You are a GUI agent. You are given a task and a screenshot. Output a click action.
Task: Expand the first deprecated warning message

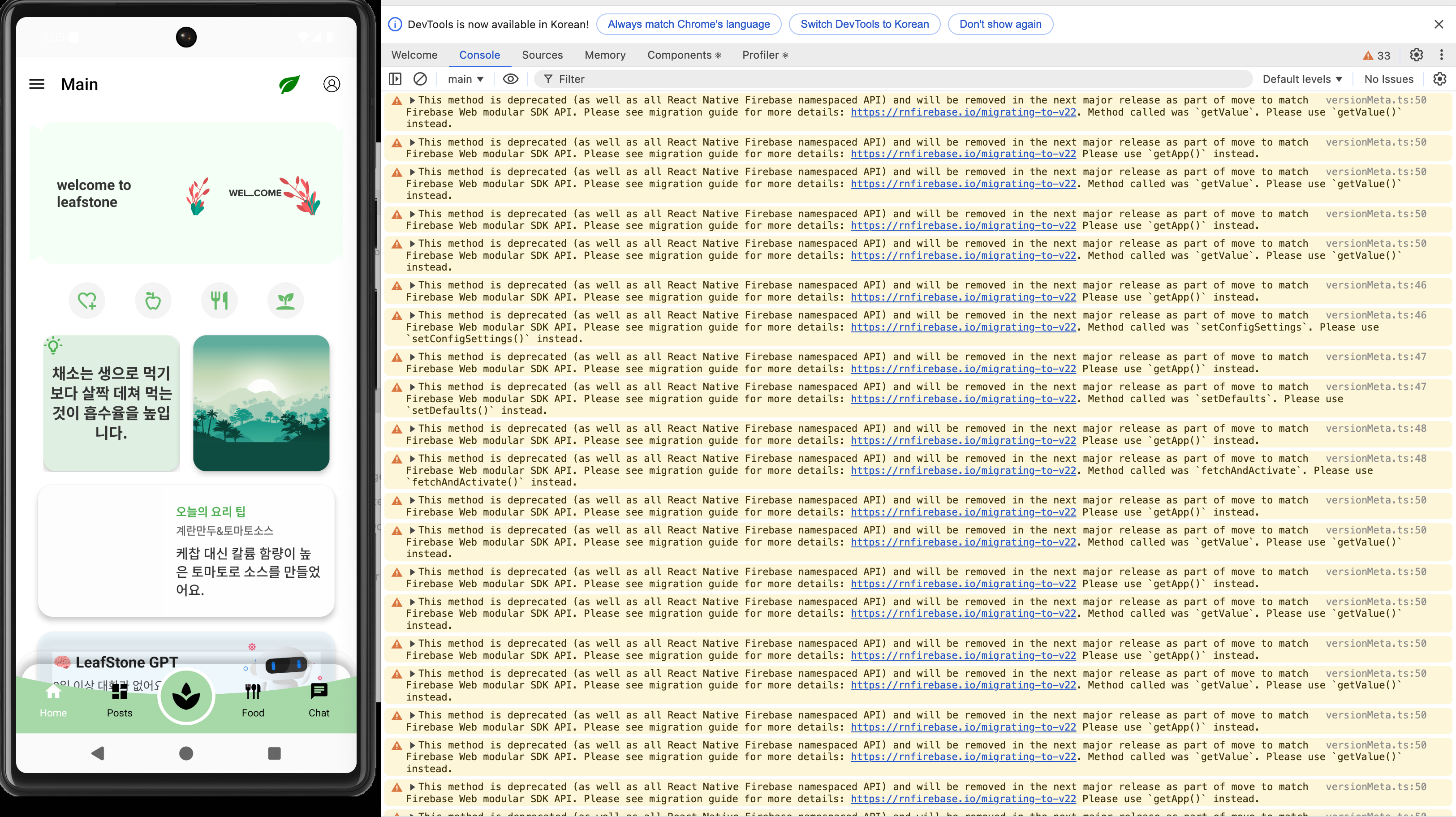point(413,101)
